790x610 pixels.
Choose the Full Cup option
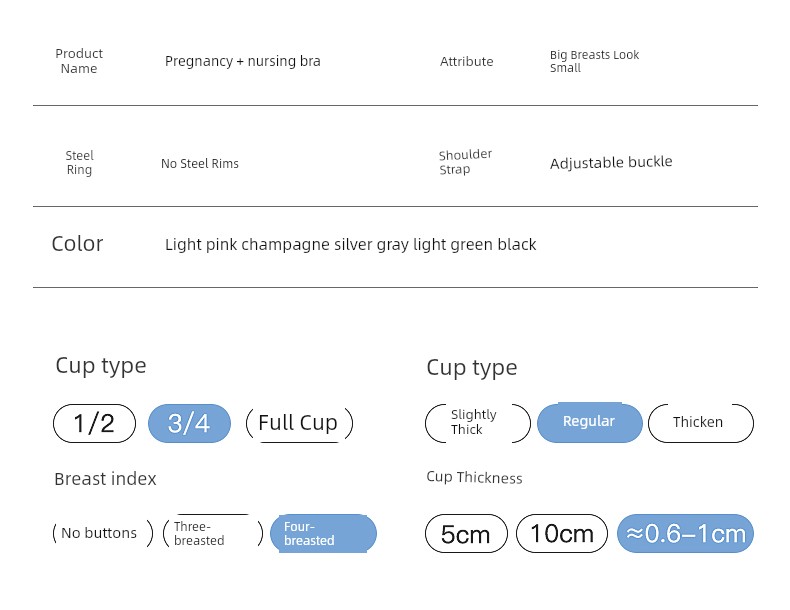pos(299,423)
